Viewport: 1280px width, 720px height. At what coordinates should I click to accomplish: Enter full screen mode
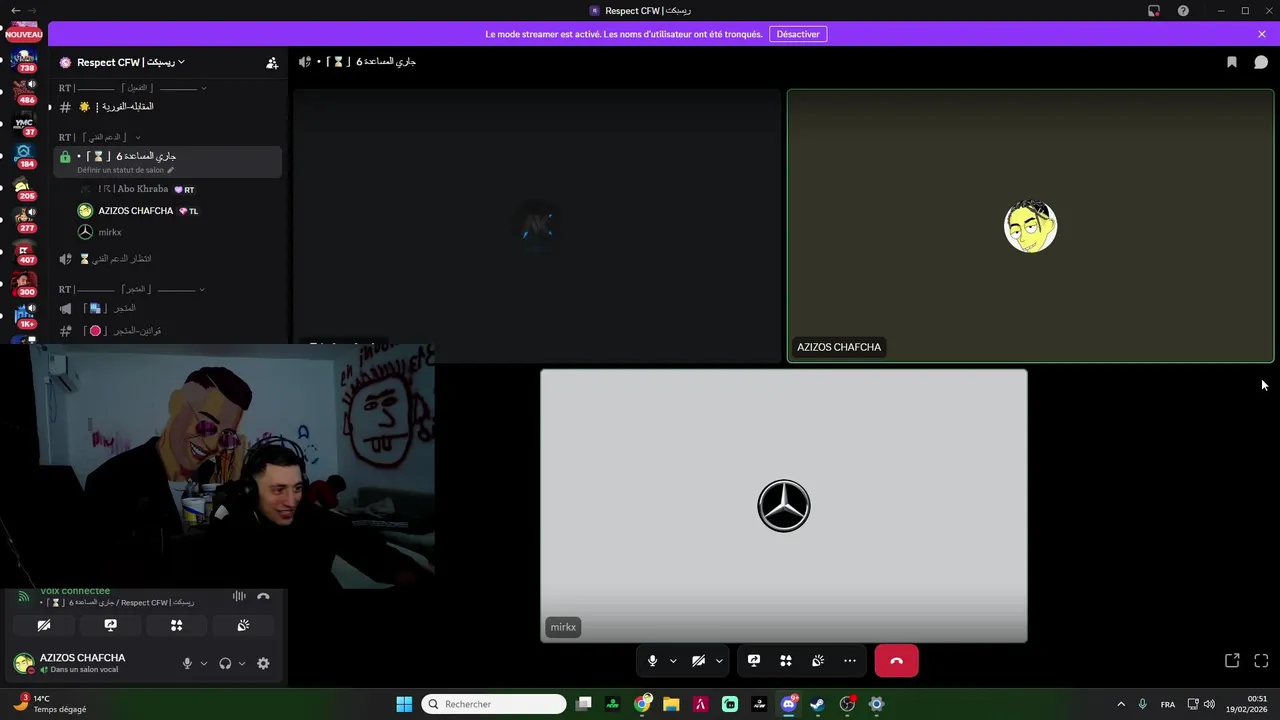click(x=1261, y=661)
